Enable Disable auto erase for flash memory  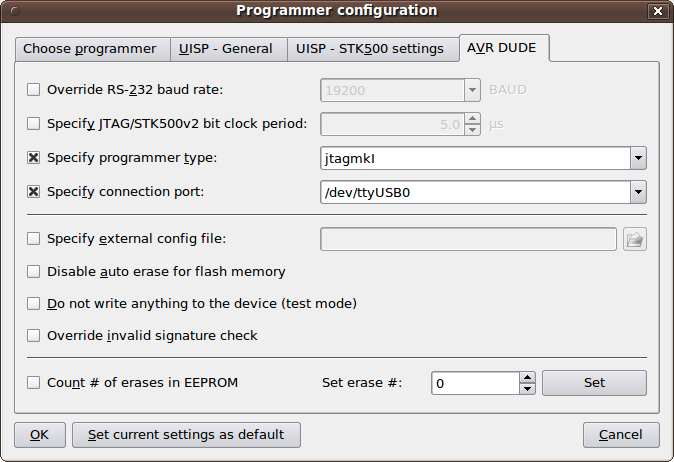click(34, 272)
